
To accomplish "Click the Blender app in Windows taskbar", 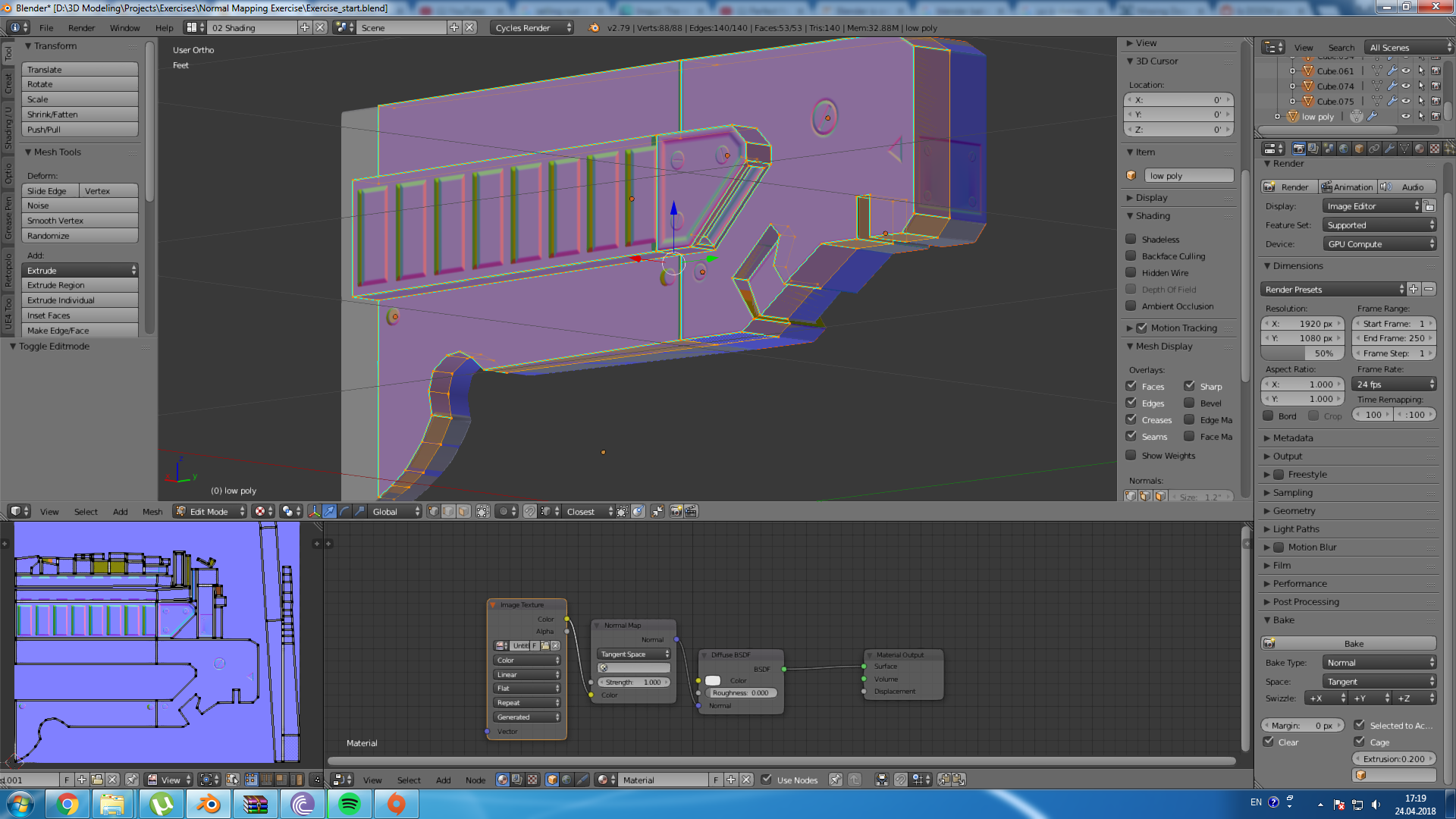I will (x=208, y=804).
